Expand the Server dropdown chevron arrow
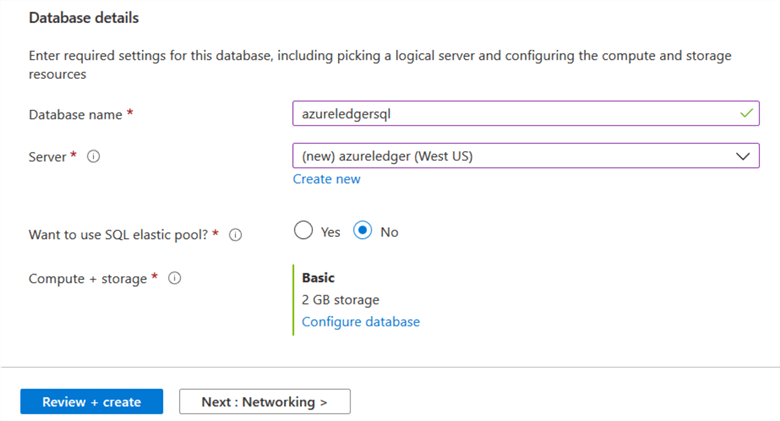Image resolution: width=780 pixels, height=421 pixels. (x=742, y=156)
